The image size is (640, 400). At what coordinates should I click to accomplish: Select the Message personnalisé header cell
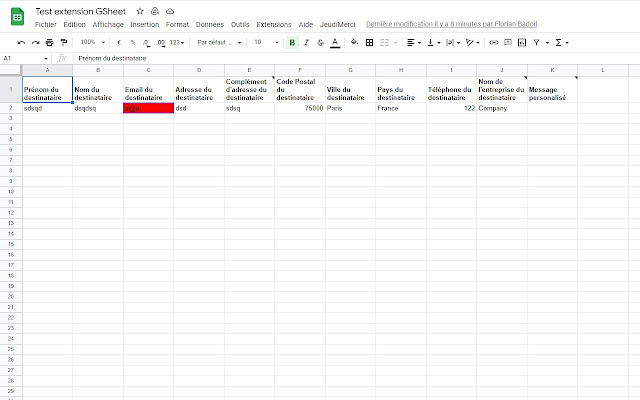tap(552, 89)
